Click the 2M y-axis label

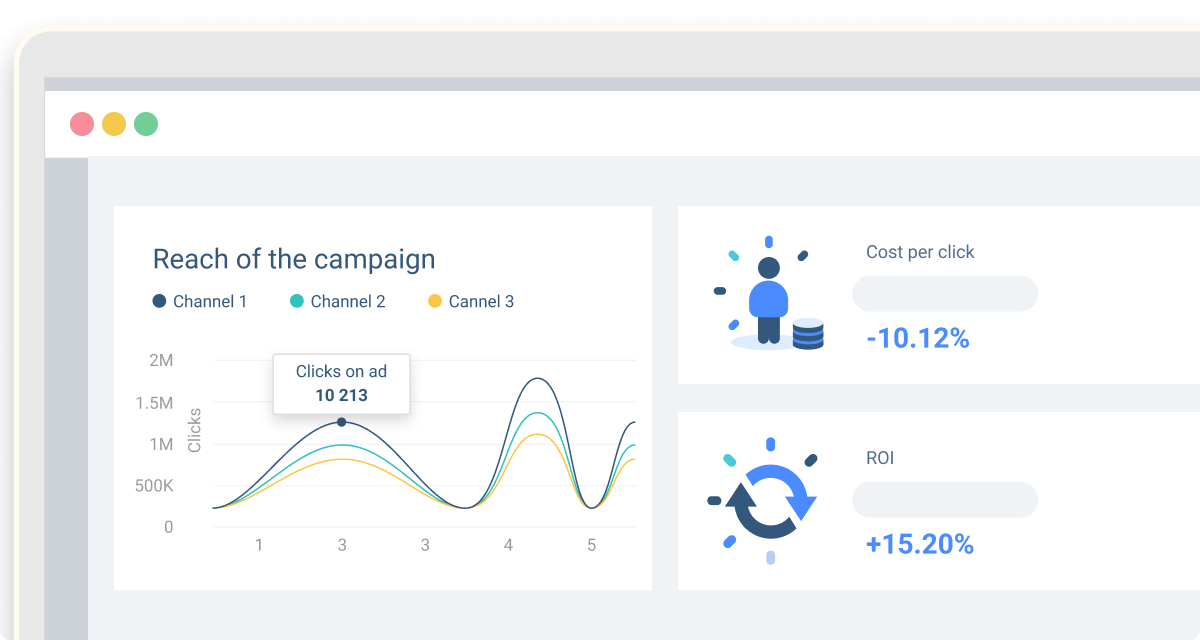tap(161, 360)
